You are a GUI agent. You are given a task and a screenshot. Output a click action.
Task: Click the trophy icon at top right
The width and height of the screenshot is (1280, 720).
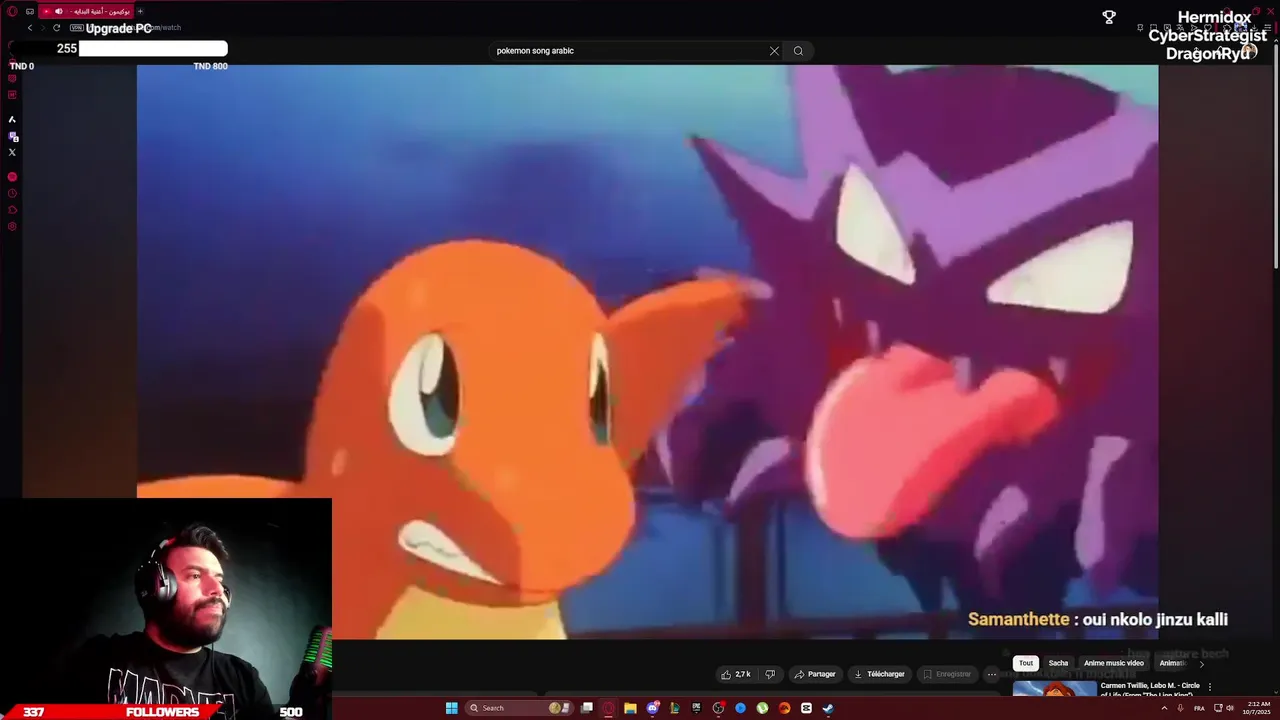pyautogui.click(x=1109, y=17)
